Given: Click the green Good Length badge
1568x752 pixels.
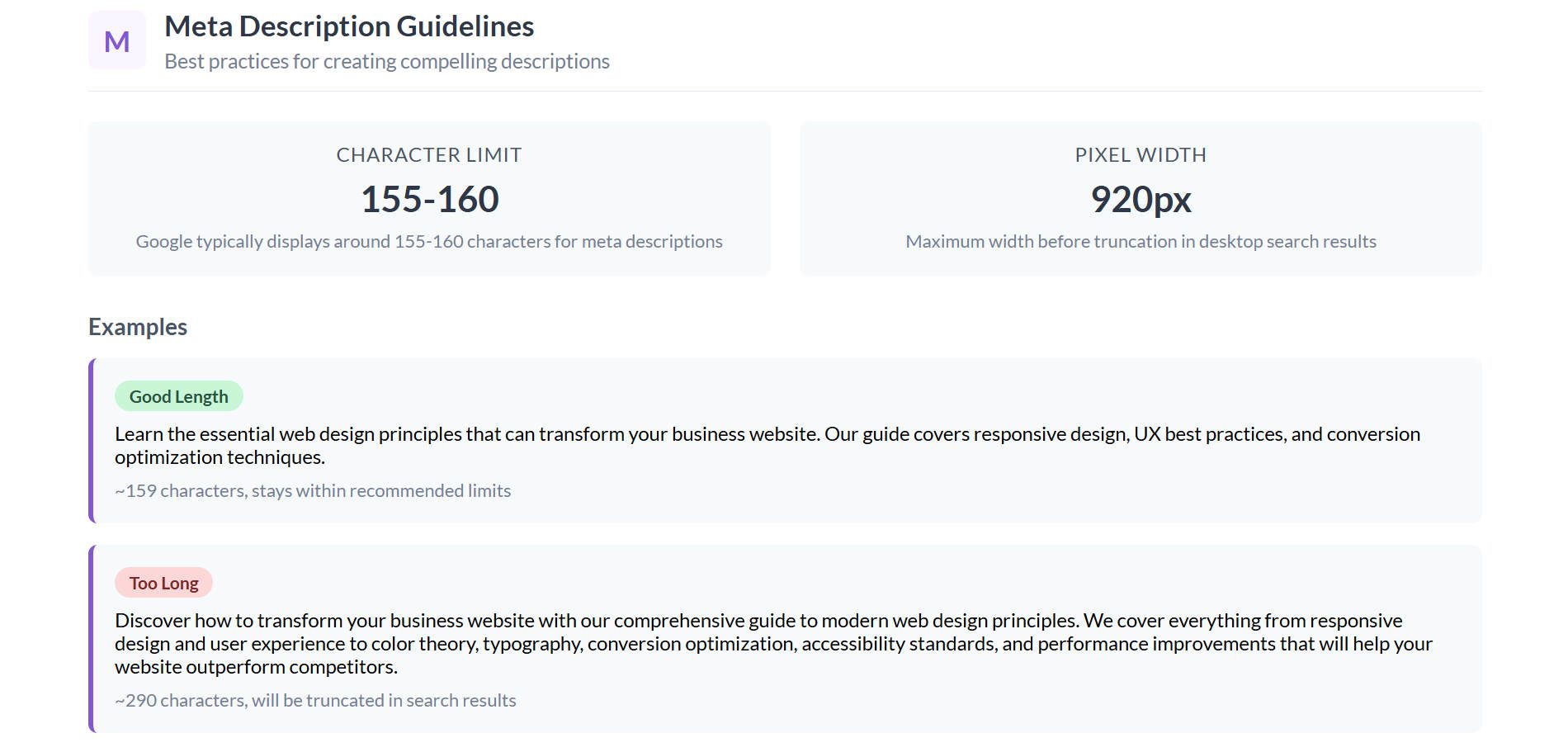Looking at the screenshot, I should [178, 396].
